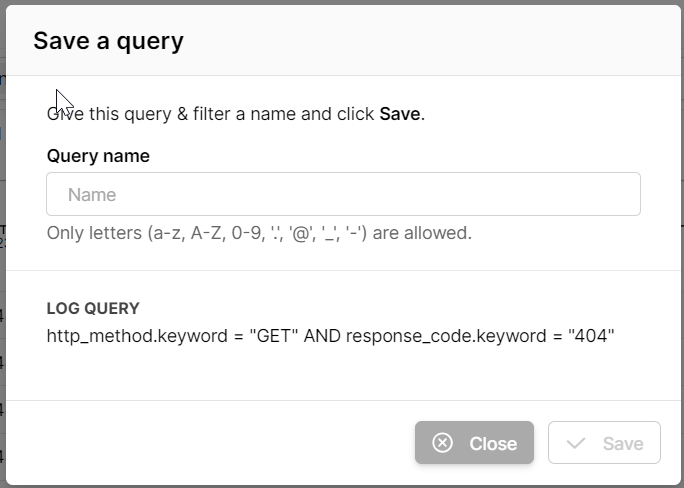This screenshot has width=684, height=488.
Task: Click the "LOG QUERY" heading
Action: point(93,308)
